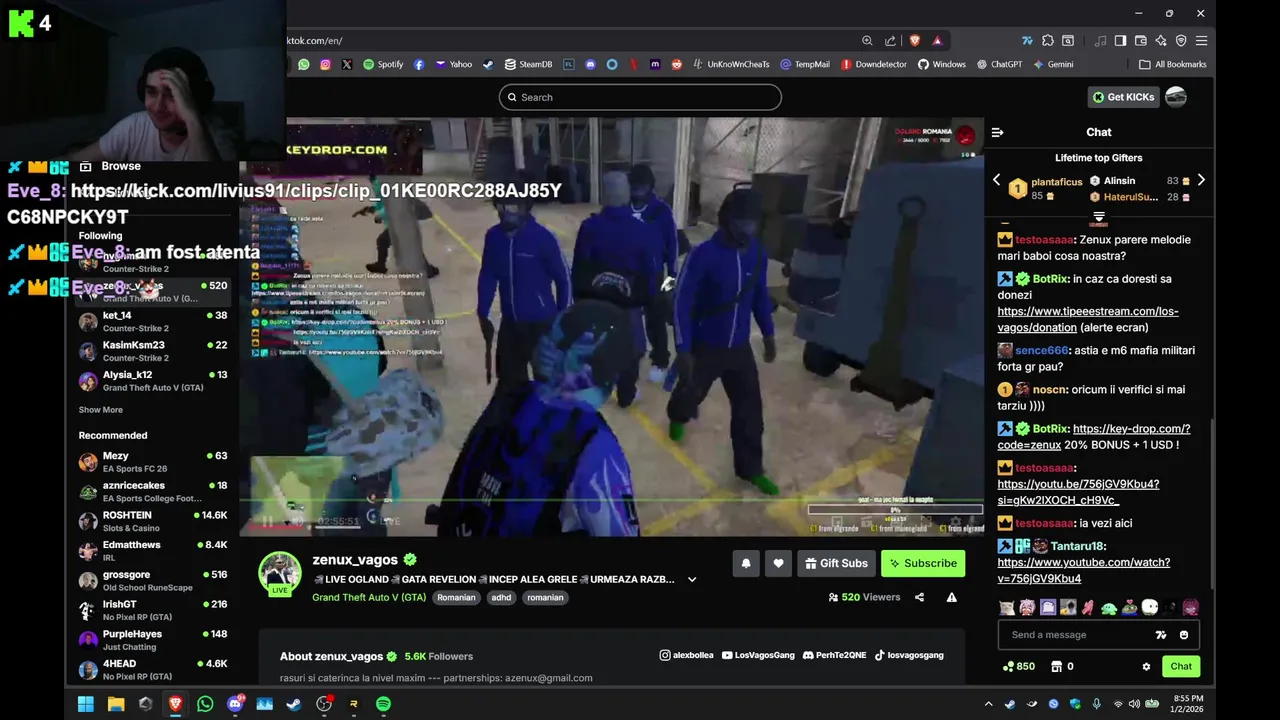The width and height of the screenshot is (1280, 720).
Task: Click the Windows Start button
Action: click(x=86, y=704)
